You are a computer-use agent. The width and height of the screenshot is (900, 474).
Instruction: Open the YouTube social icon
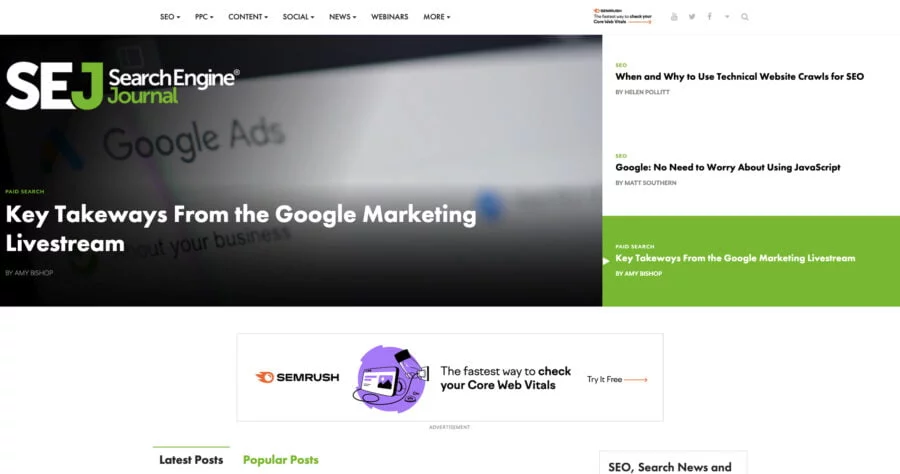(x=674, y=17)
